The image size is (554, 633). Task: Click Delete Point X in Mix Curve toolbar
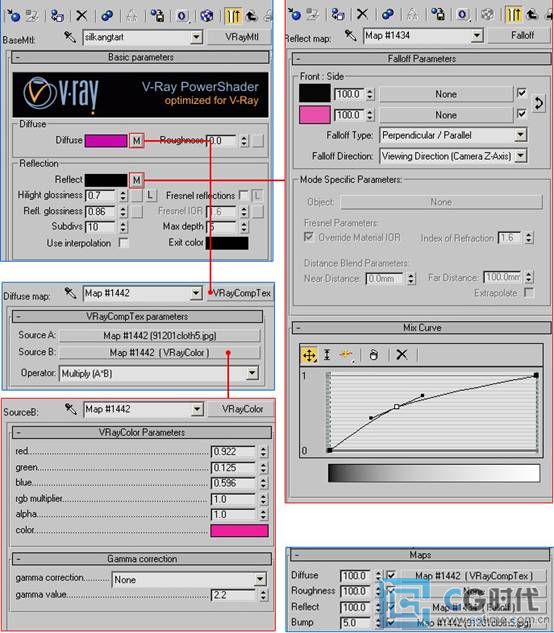pyautogui.click(x=402, y=355)
